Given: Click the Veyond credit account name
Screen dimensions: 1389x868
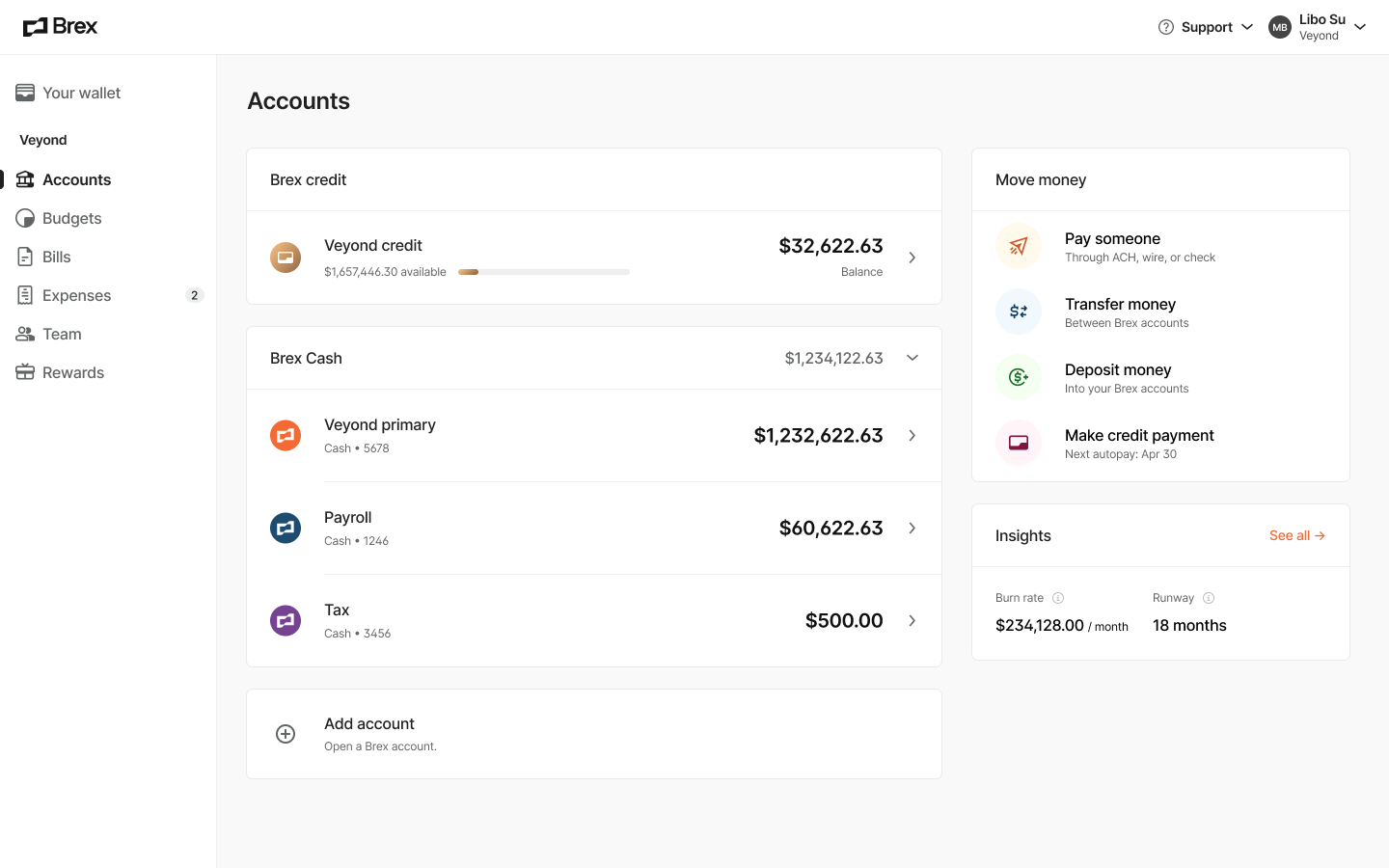Looking at the screenshot, I should pos(373,245).
